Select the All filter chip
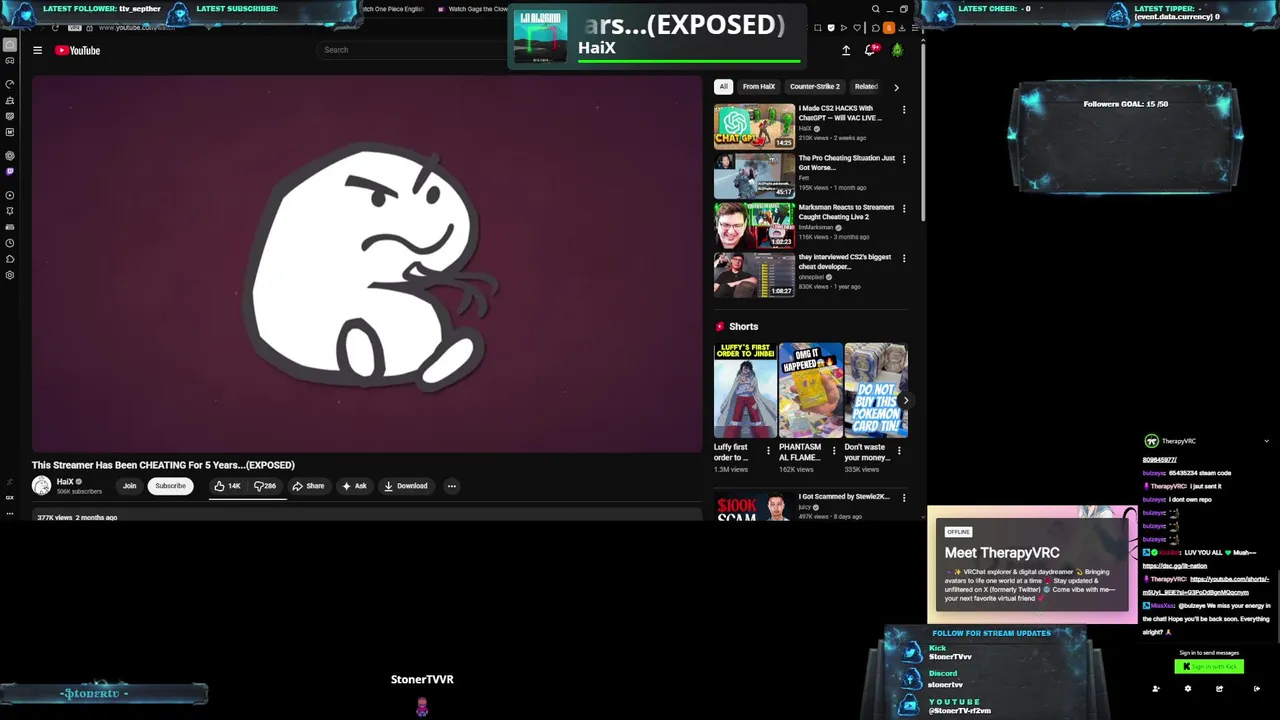Image resolution: width=1280 pixels, height=720 pixels. point(723,87)
